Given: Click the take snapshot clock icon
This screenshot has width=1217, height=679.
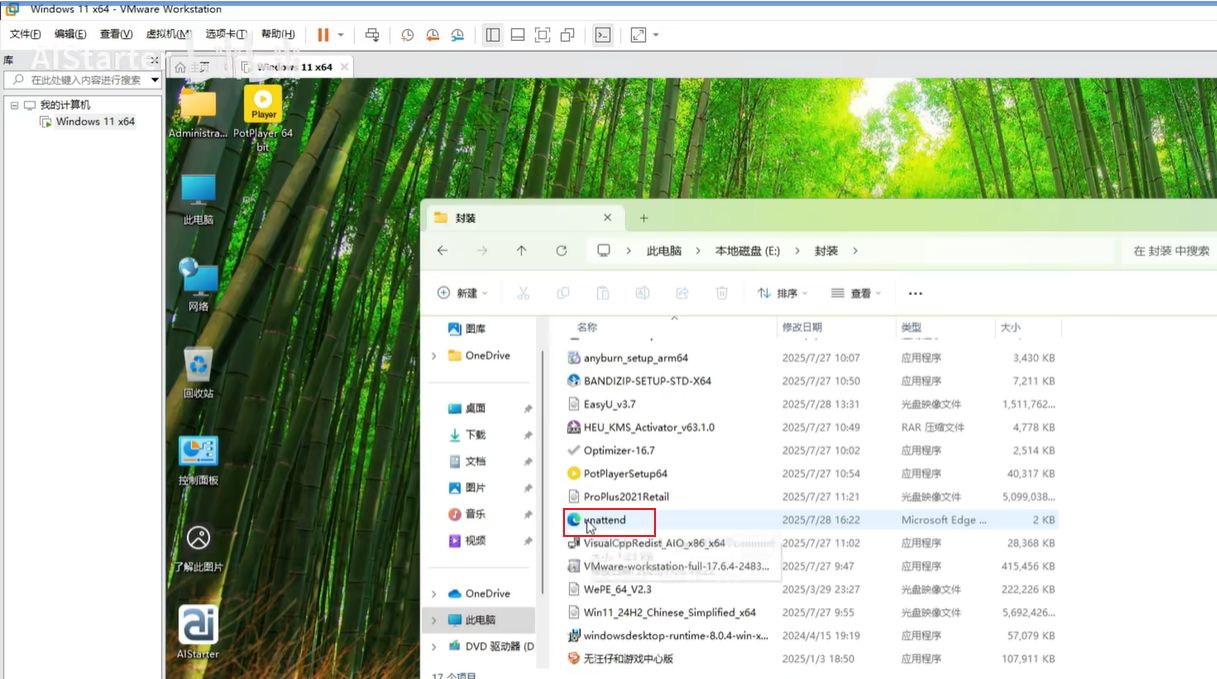Looking at the screenshot, I should [407, 35].
